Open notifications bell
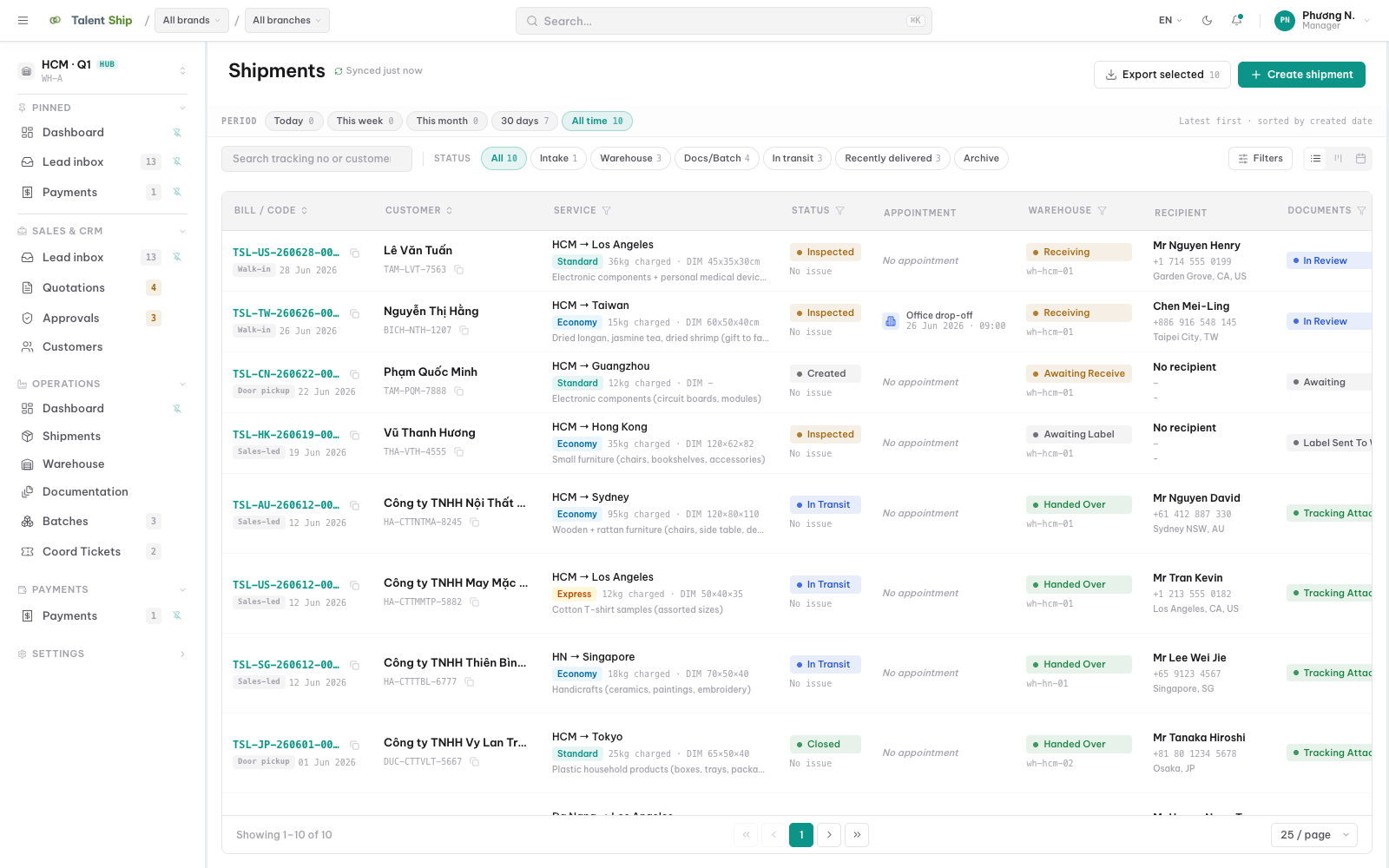The image size is (1389, 868). click(x=1236, y=21)
